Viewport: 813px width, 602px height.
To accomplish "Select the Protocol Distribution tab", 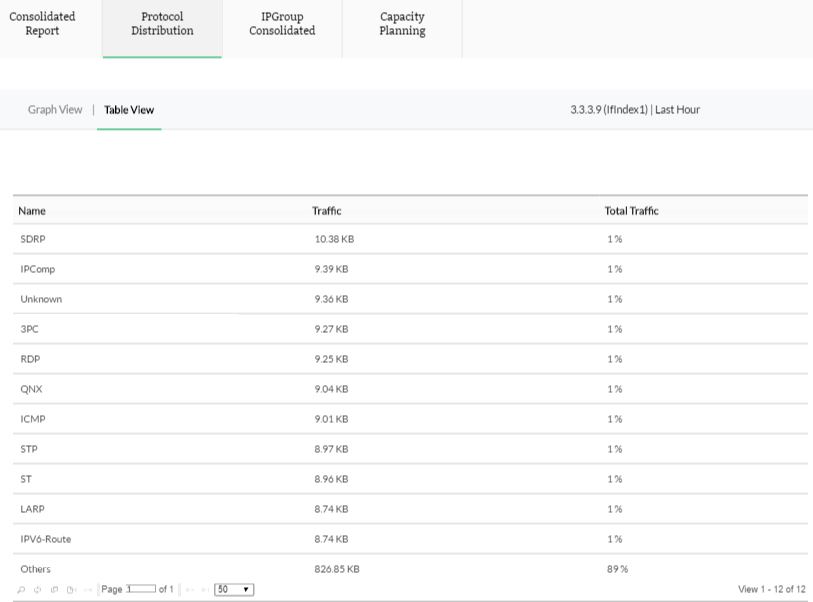I will point(162,24).
